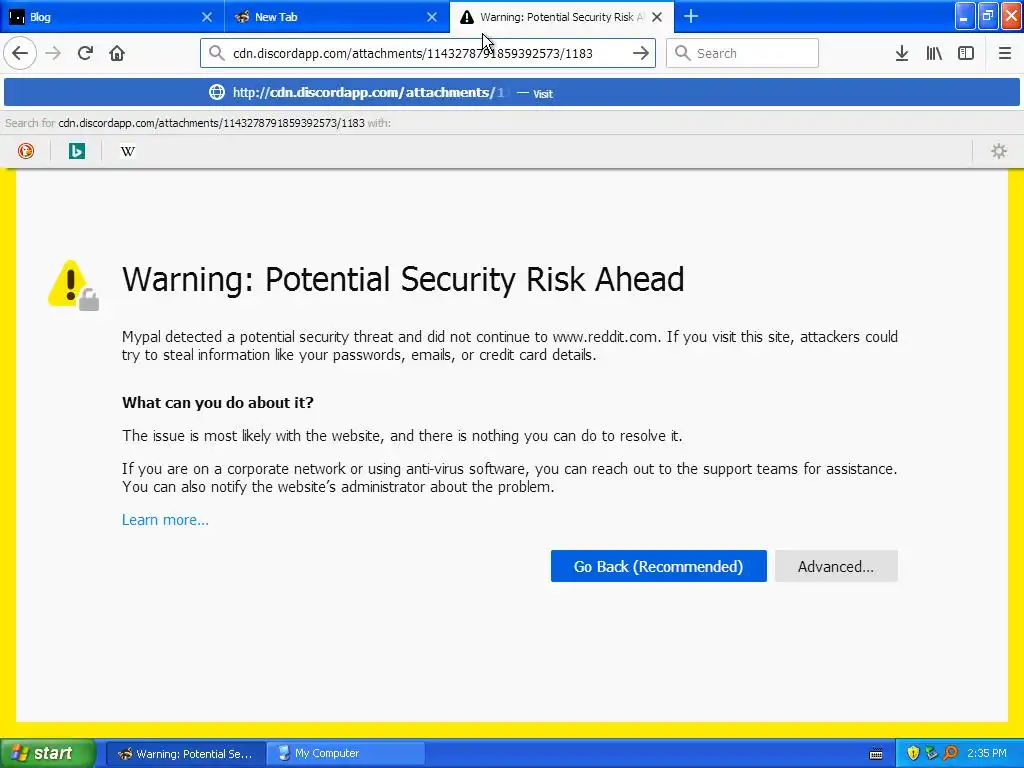Image resolution: width=1024 pixels, height=768 pixels.
Task: Select the Warning: Potential Security Risk tab
Action: point(562,16)
